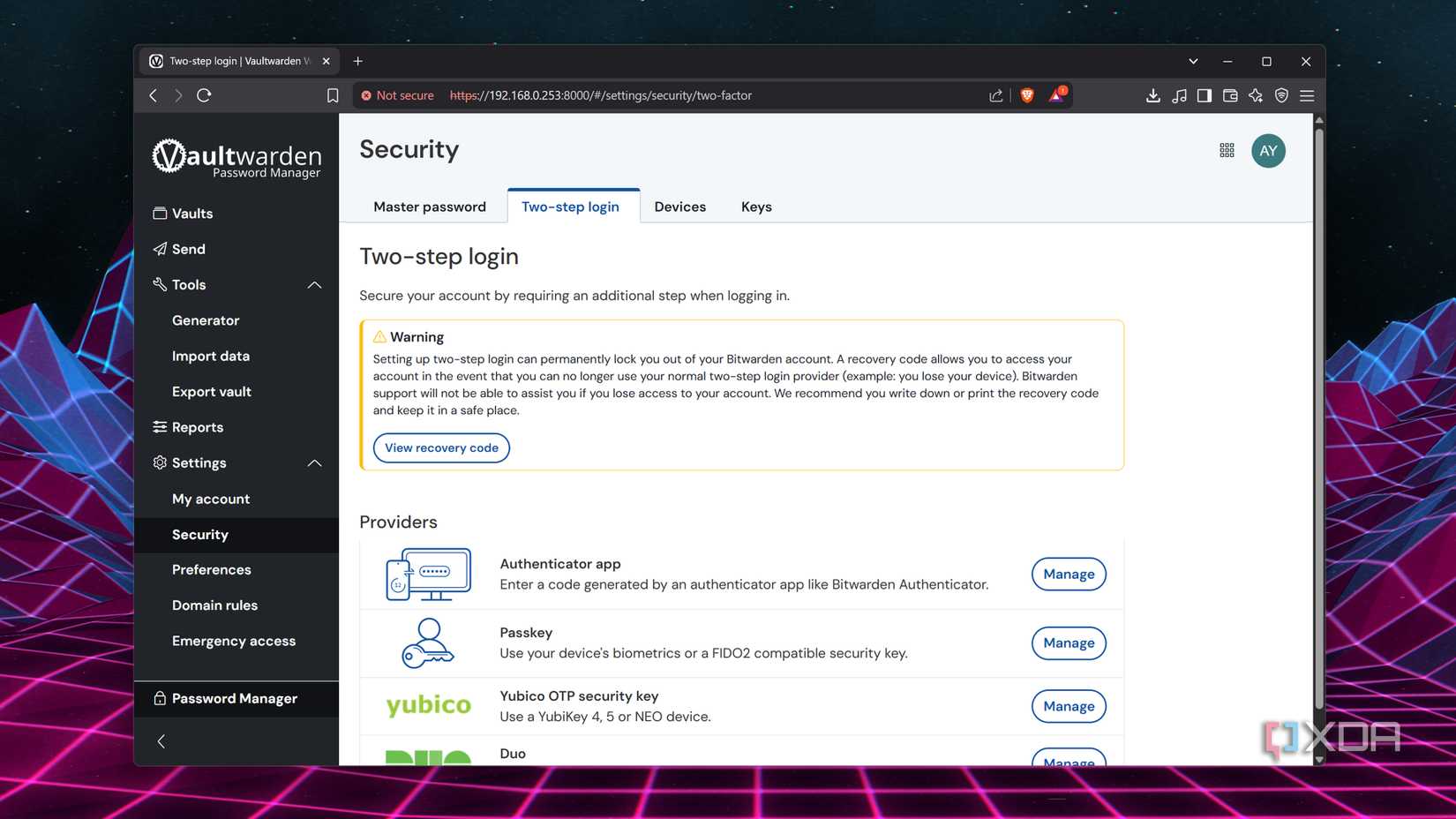Click the share icon in the address bar
The width and height of the screenshot is (1456, 819).
tap(996, 95)
